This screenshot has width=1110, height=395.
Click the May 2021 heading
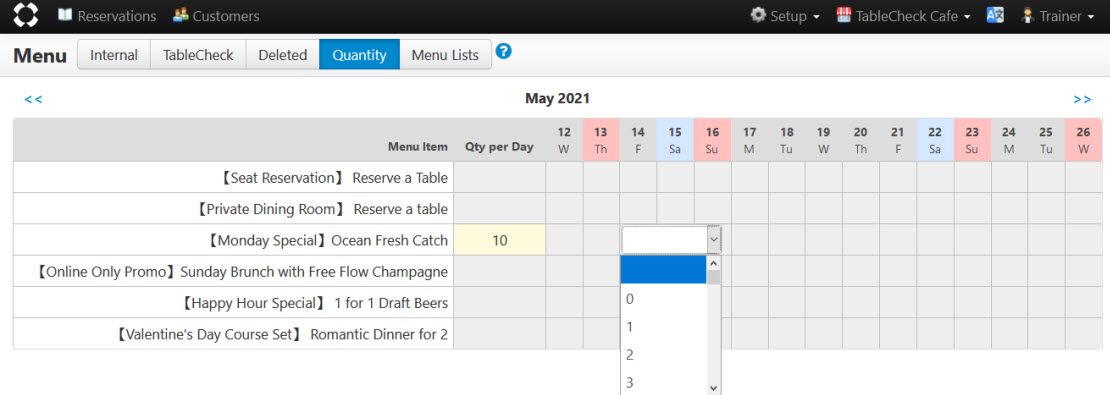click(x=557, y=98)
